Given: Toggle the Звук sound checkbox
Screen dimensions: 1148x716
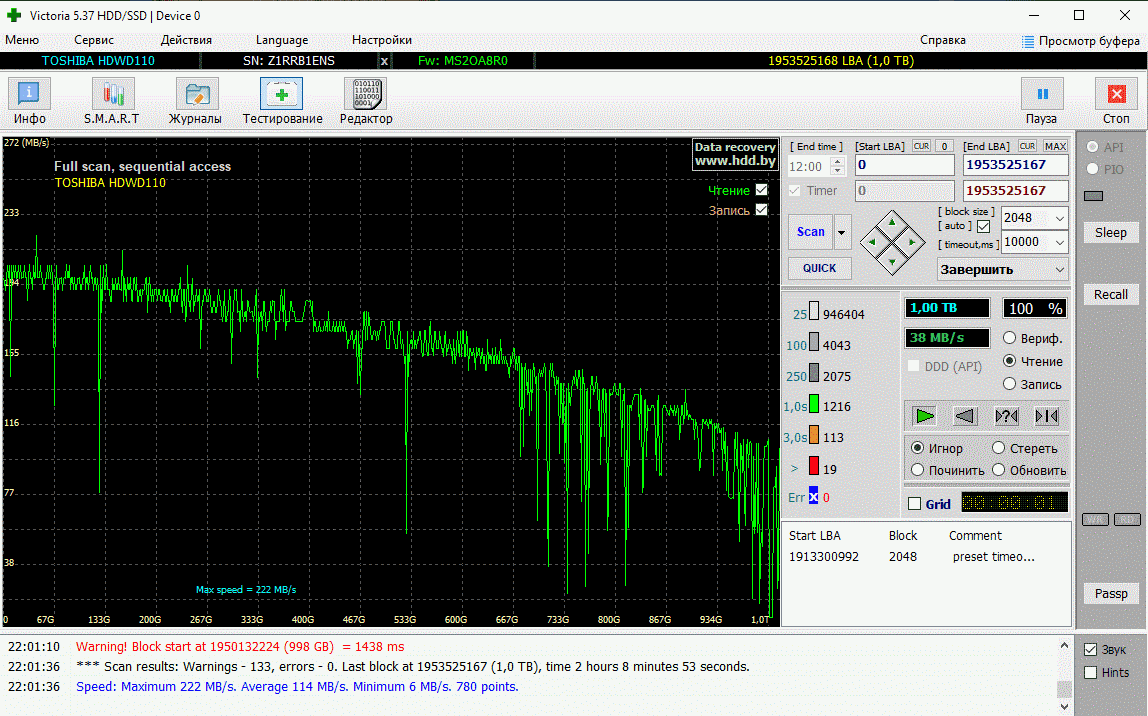Looking at the screenshot, I should point(1091,649).
